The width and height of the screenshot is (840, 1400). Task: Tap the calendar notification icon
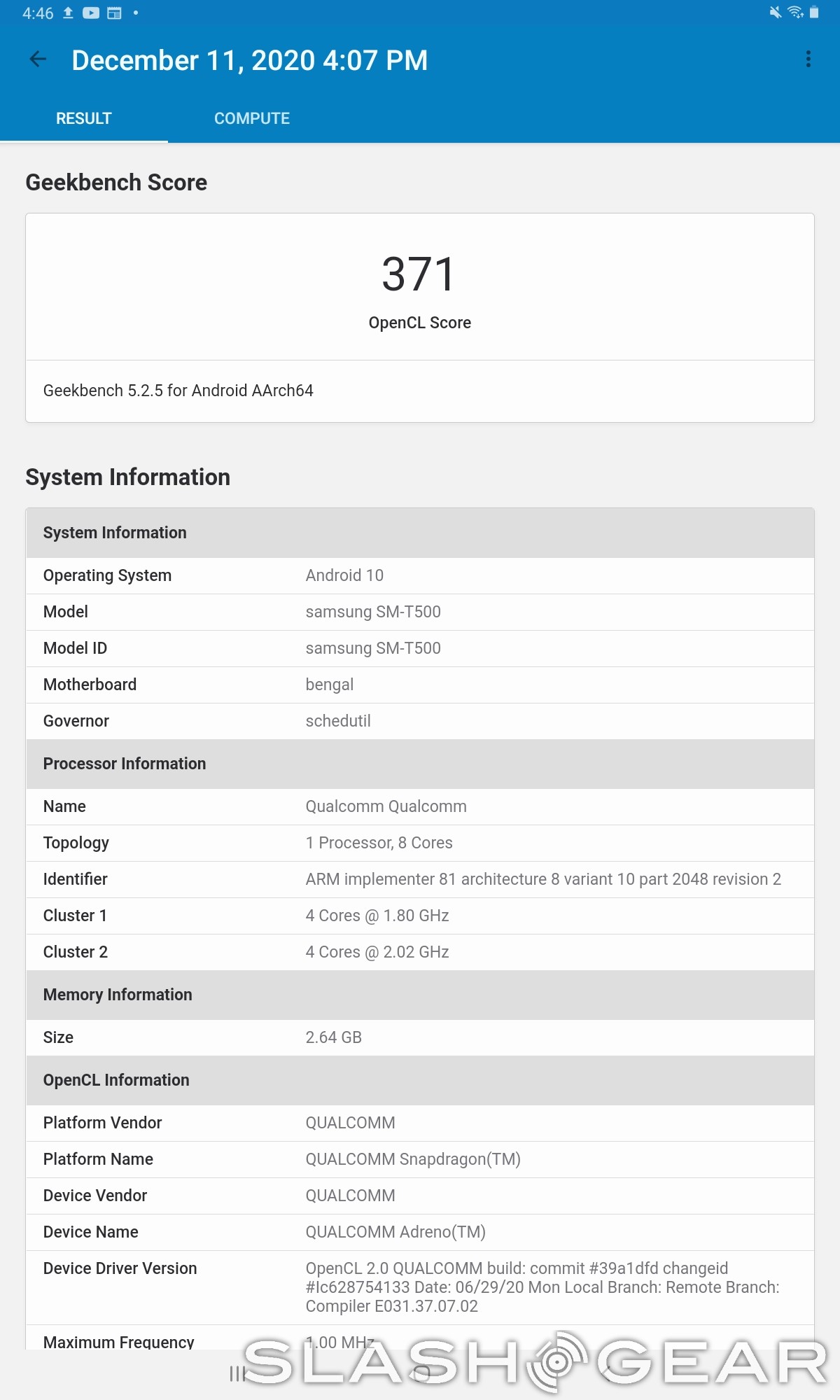tap(114, 13)
